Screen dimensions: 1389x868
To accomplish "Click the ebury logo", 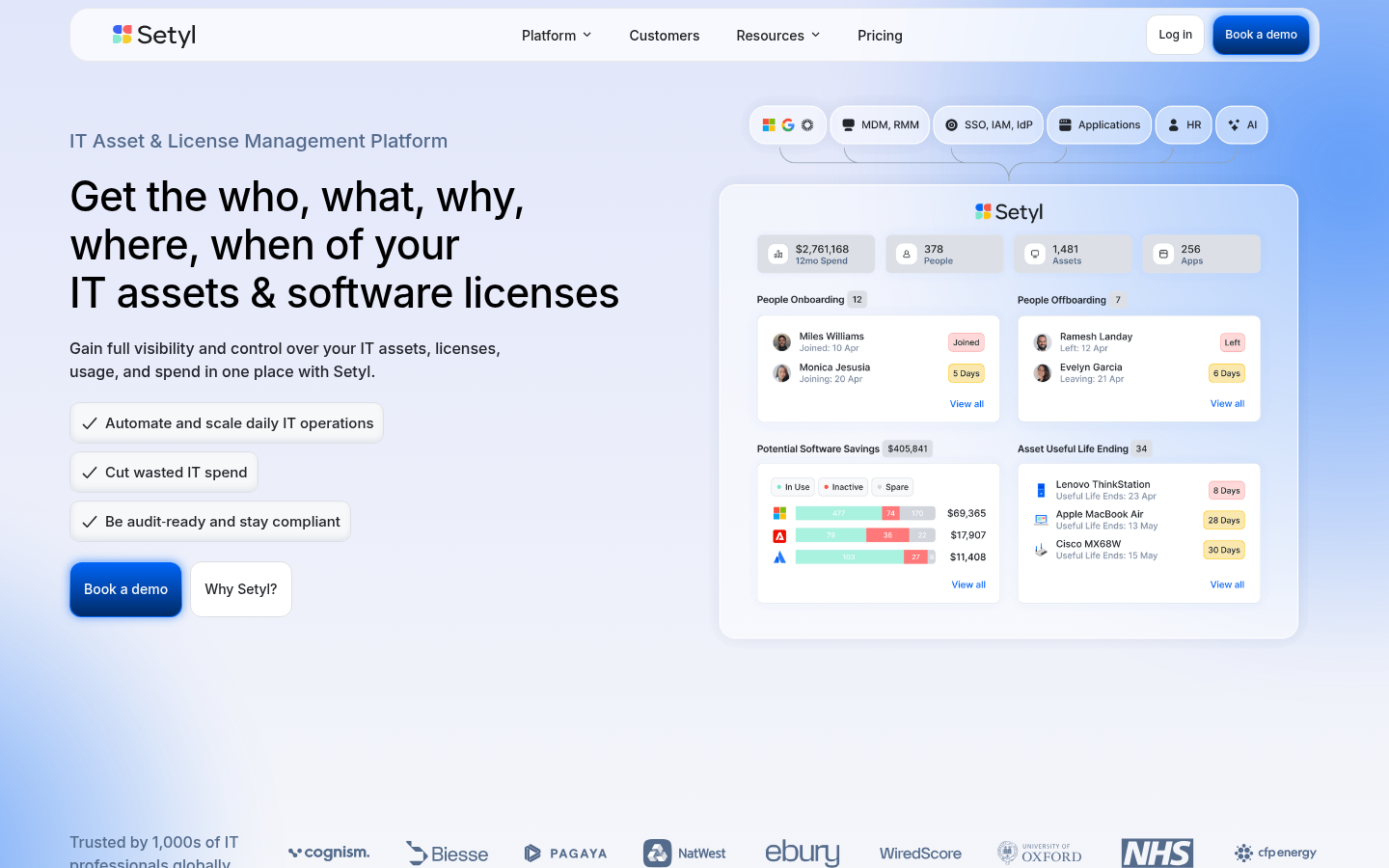I will click(x=803, y=854).
